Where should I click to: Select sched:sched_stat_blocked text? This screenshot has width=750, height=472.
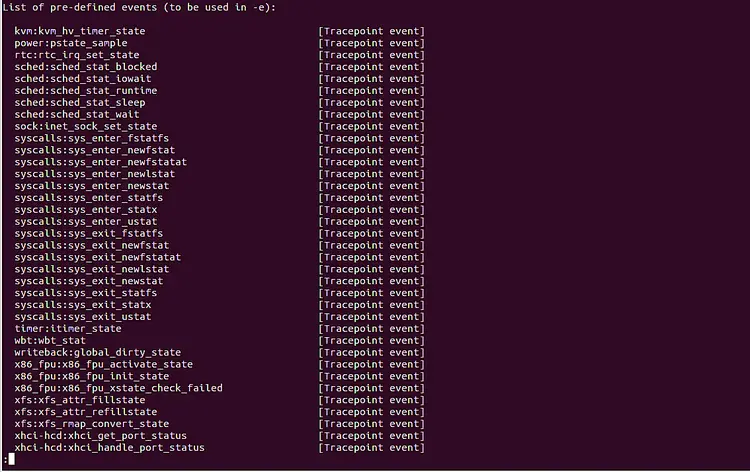[x=86, y=67]
